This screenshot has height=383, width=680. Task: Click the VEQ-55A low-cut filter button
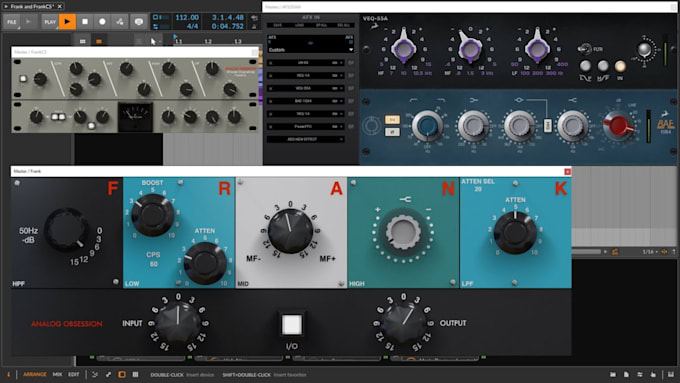pyautogui.click(x=585, y=65)
